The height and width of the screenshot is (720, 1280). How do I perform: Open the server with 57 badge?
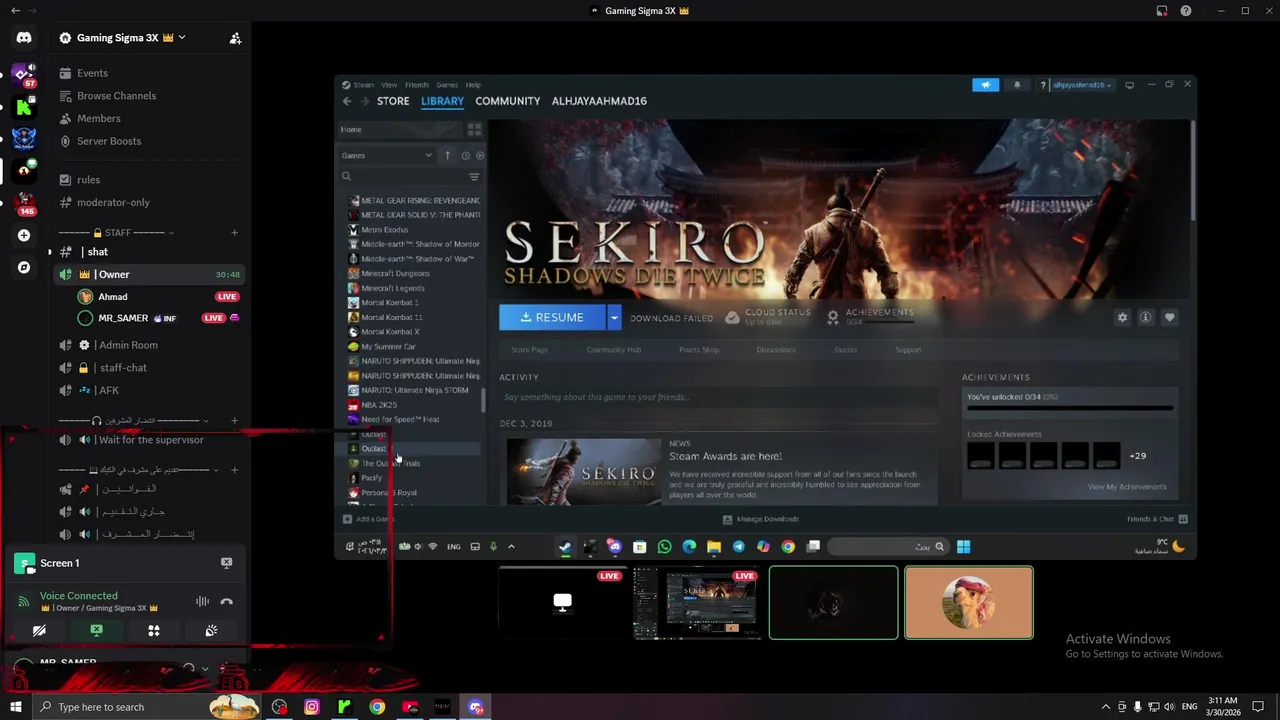[24, 74]
